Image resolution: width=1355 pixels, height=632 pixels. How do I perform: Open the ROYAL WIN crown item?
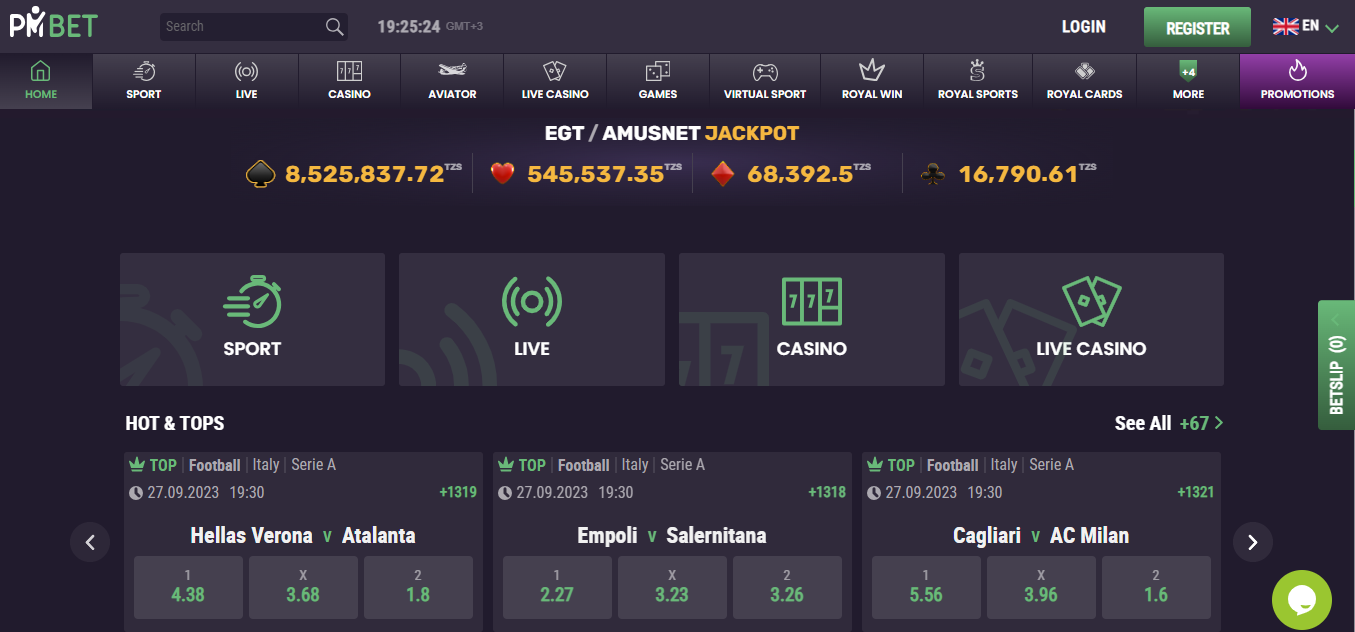click(872, 81)
